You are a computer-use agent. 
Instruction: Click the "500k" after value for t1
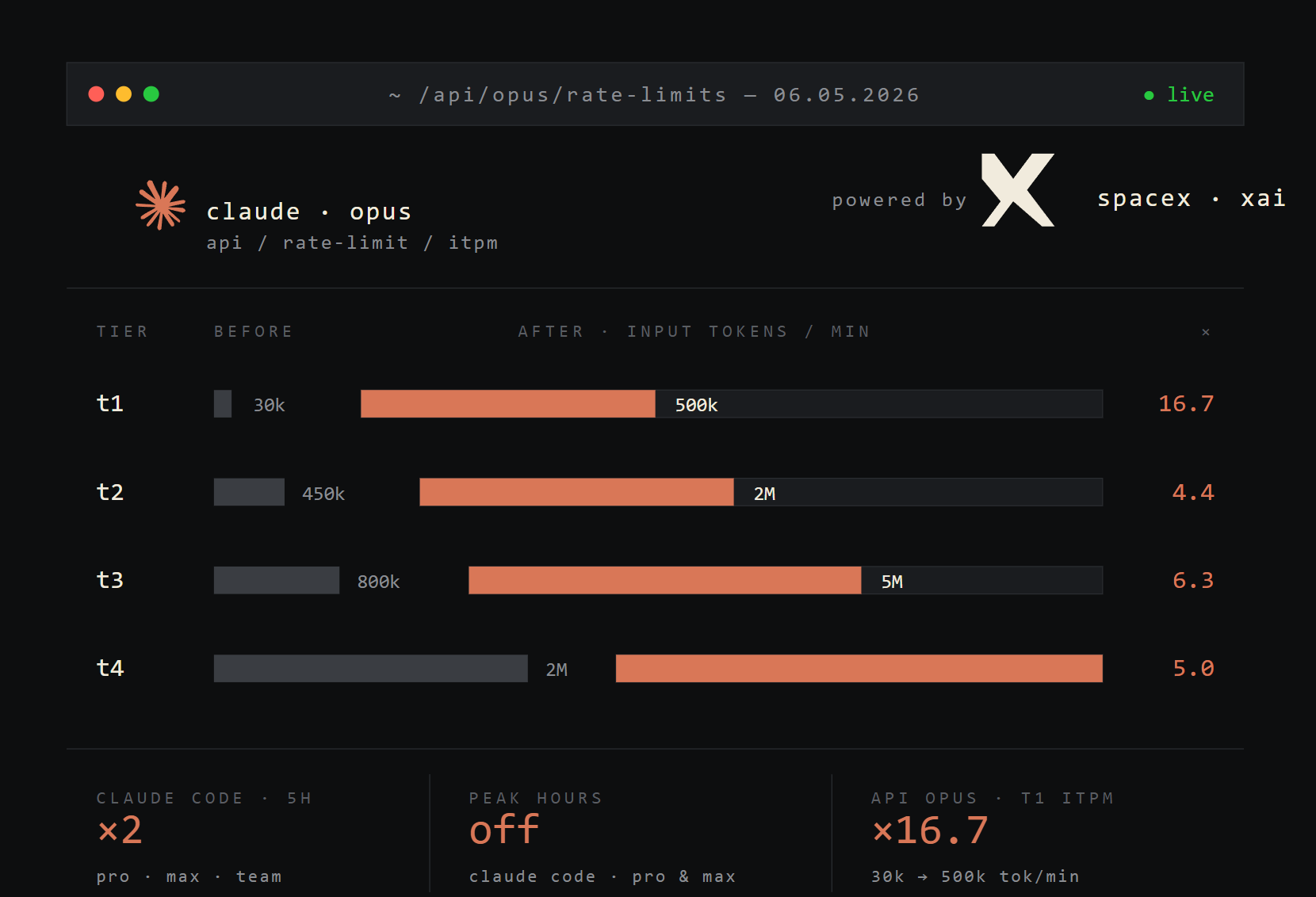(697, 405)
